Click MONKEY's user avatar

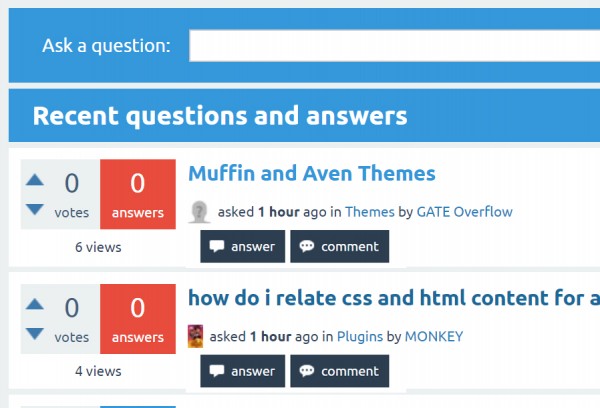pyautogui.click(x=198, y=336)
